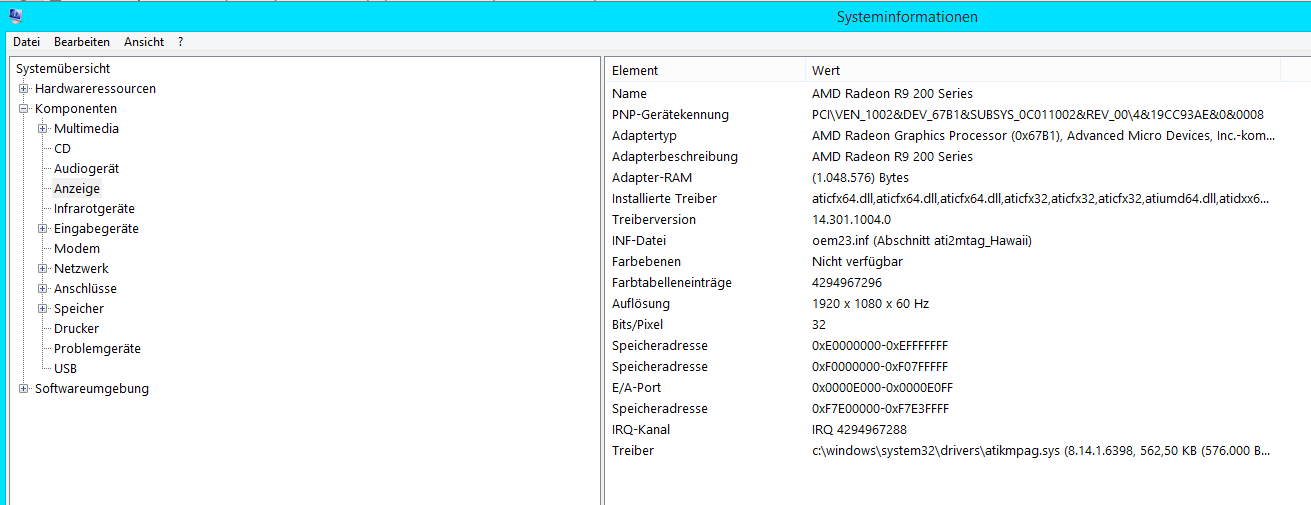
Task: Select Multimedia tree item
Action: [86, 129]
